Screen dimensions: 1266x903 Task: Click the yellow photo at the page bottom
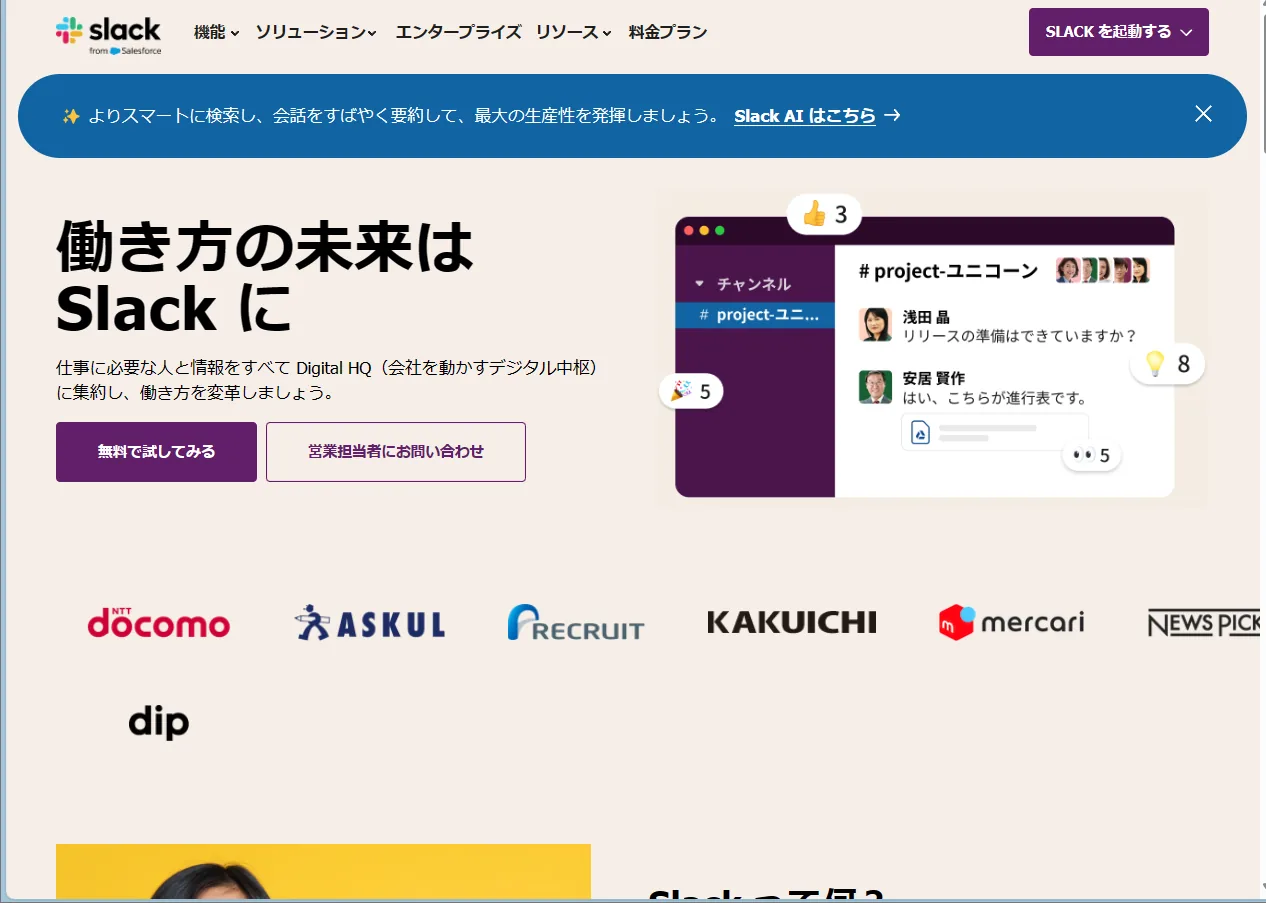click(x=323, y=872)
